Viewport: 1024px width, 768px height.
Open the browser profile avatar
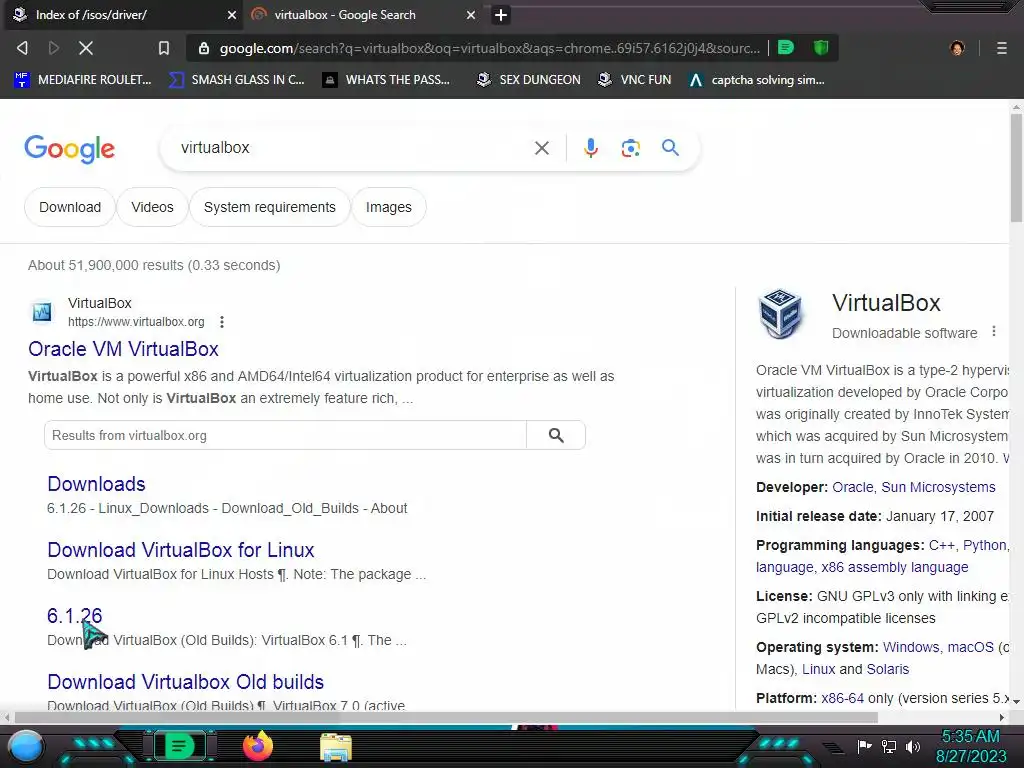[957, 48]
